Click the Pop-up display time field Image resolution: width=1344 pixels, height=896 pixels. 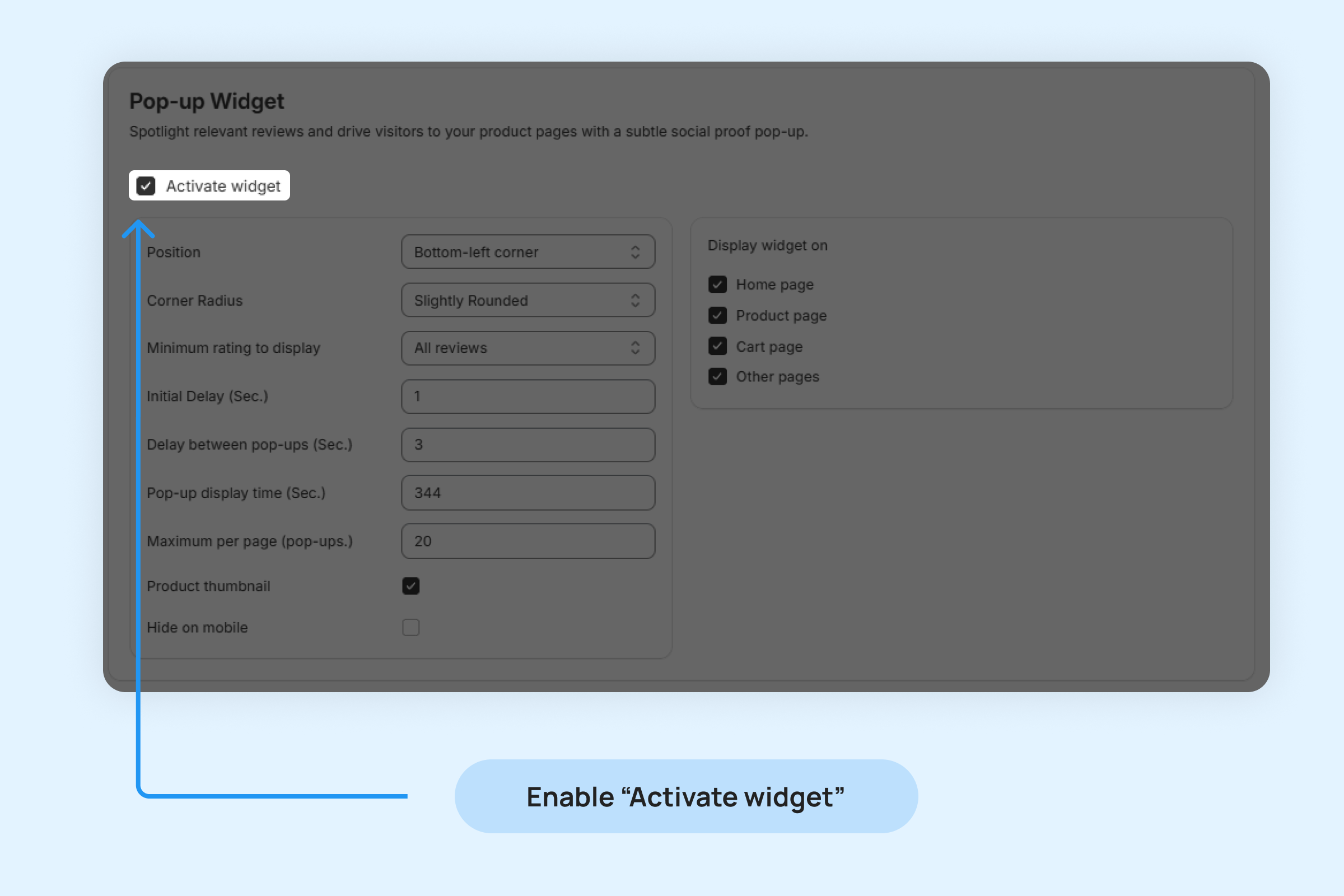tap(527, 493)
